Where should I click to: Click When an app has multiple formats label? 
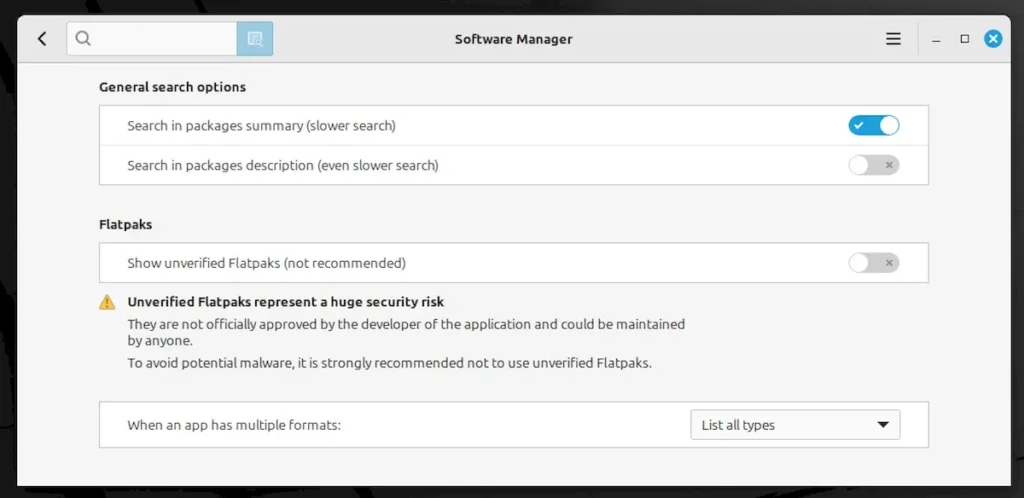(x=234, y=425)
